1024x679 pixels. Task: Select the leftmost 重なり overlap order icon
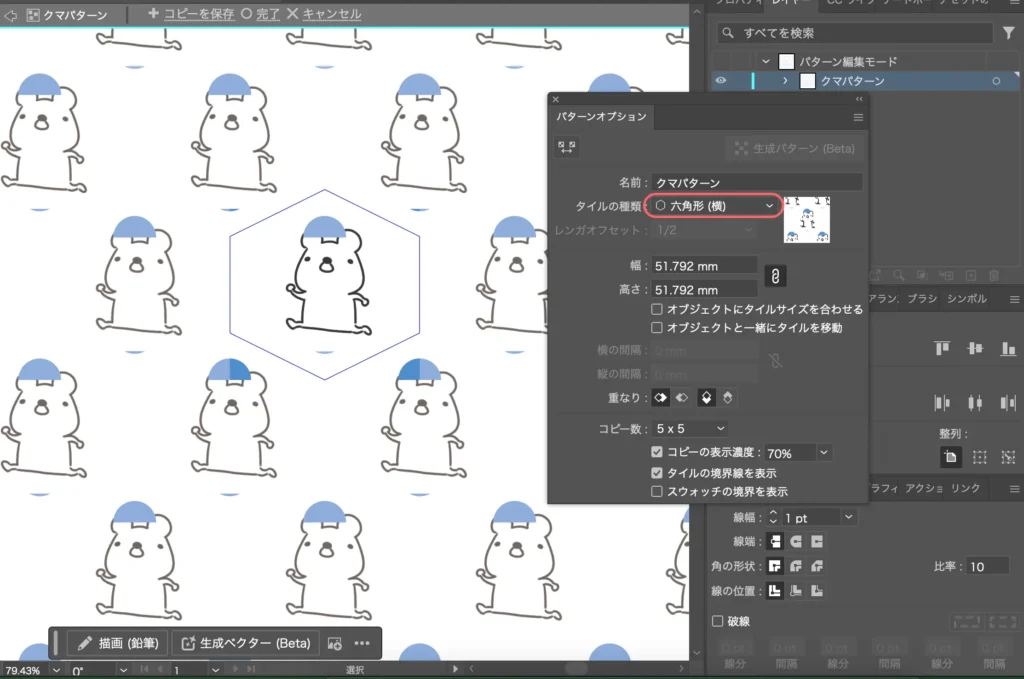[x=661, y=397]
